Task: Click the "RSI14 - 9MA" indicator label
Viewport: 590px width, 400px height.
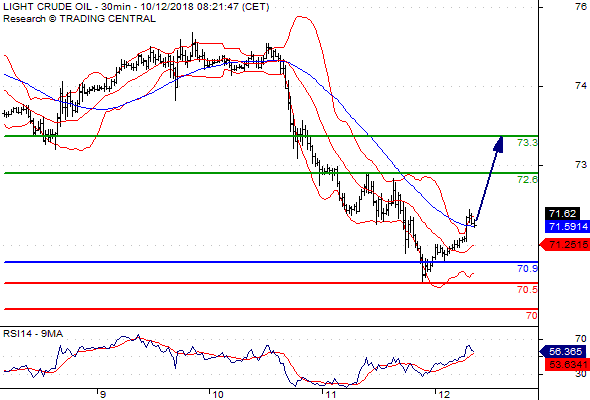Action: point(33,334)
